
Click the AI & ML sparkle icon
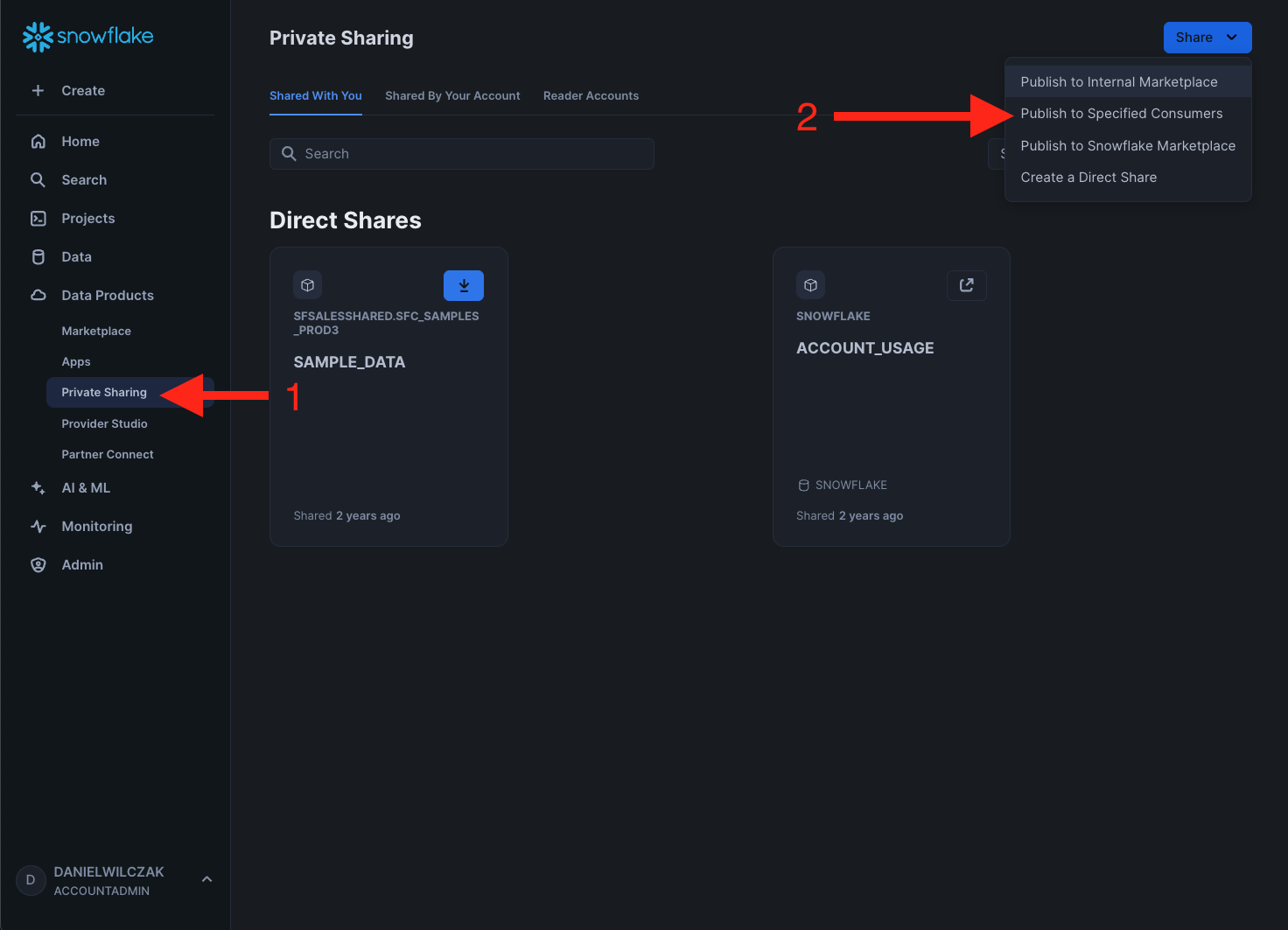point(38,487)
